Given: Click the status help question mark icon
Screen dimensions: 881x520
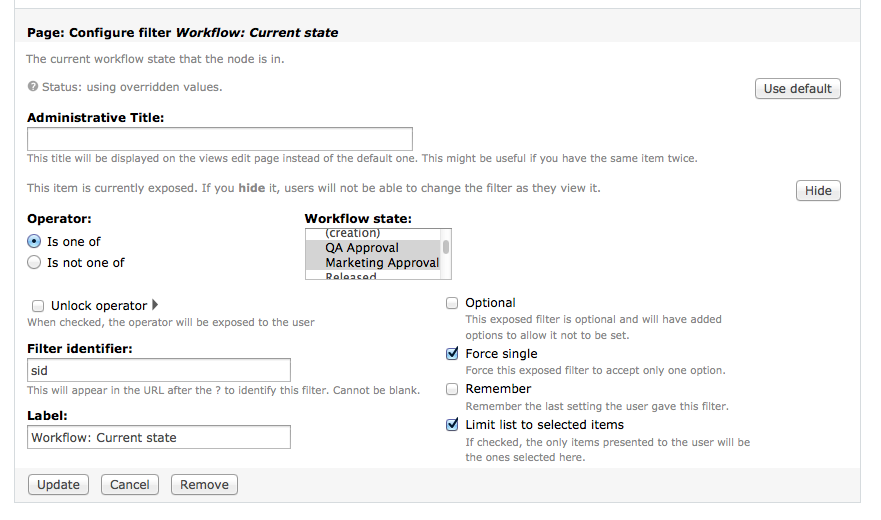Looking at the screenshot, I should point(33,87).
